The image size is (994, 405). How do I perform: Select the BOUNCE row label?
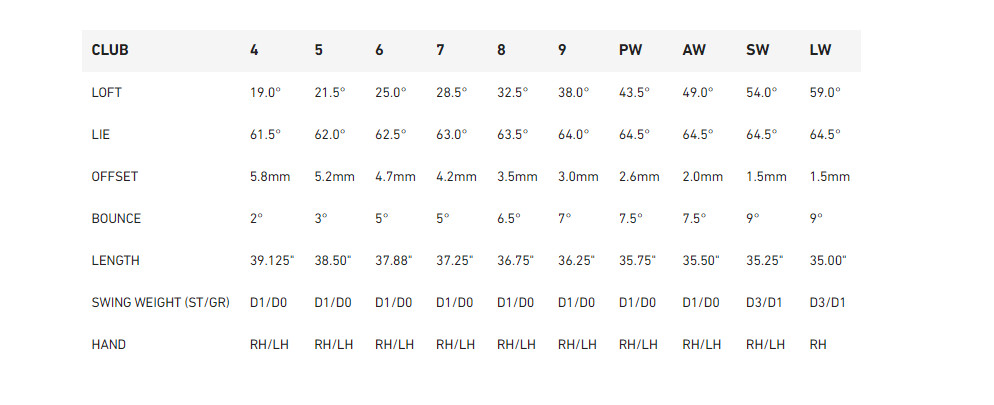[x=116, y=218]
